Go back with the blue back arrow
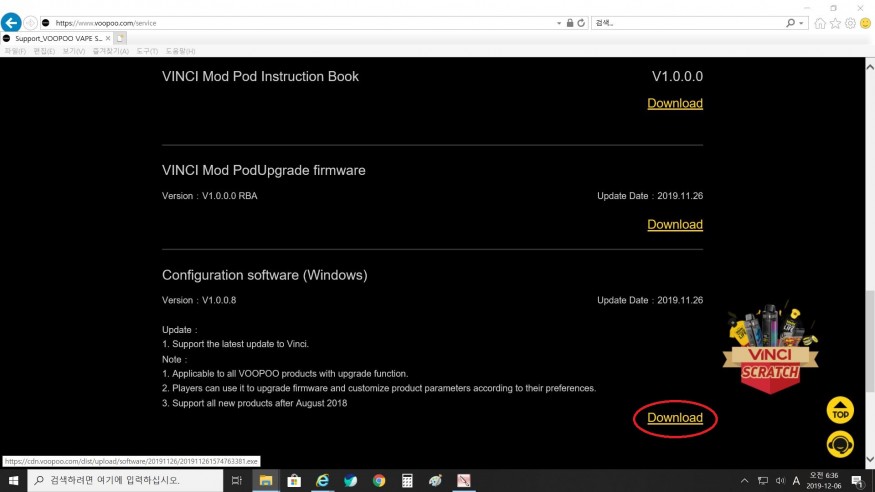Image resolution: width=875 pixels, height=492 pixels. 11,22
